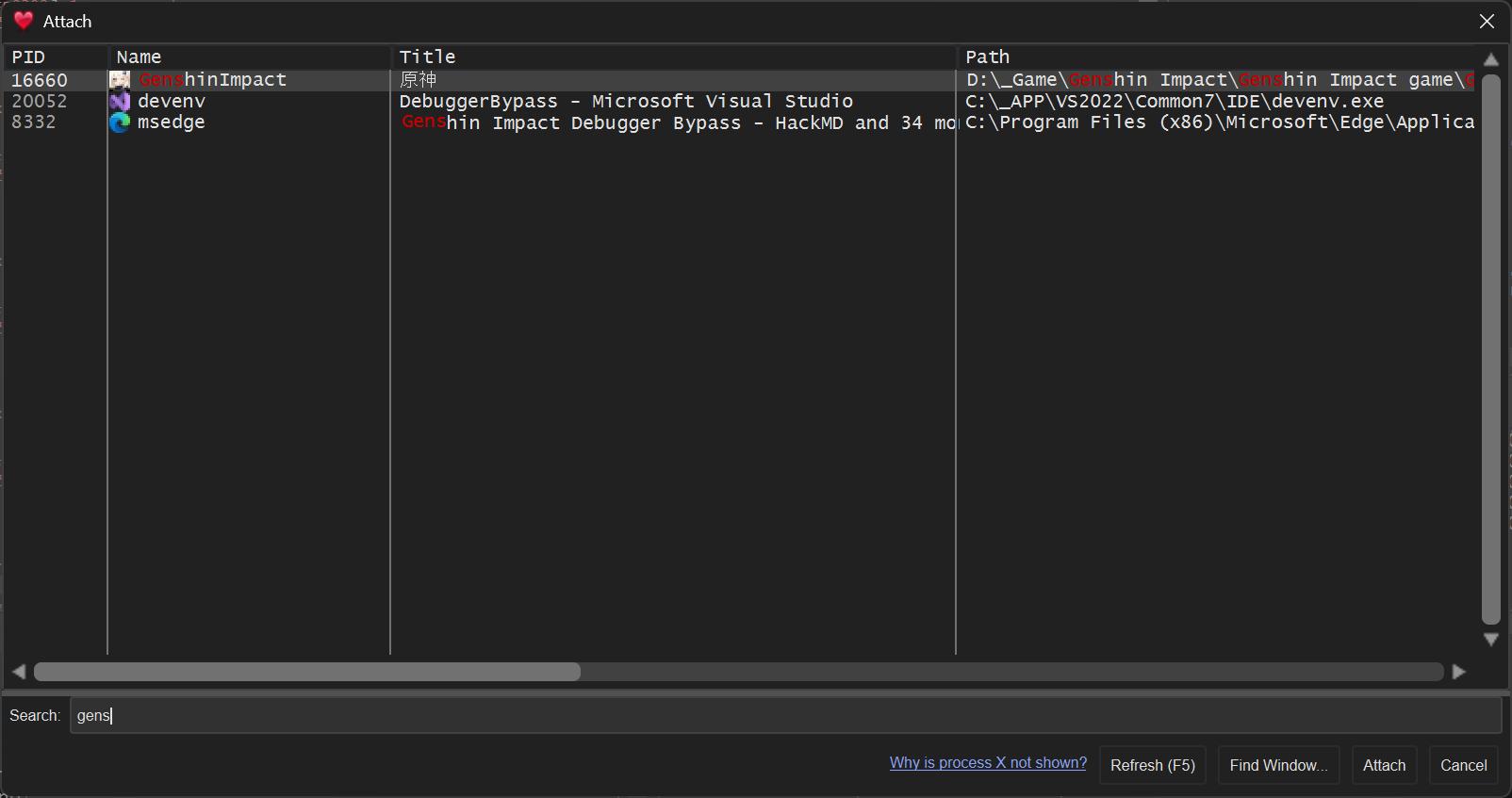Click the devenv Visual Studio icon
Viewport: 1512px width, 798px height.
pyautogui.click(x=120, y=101)
